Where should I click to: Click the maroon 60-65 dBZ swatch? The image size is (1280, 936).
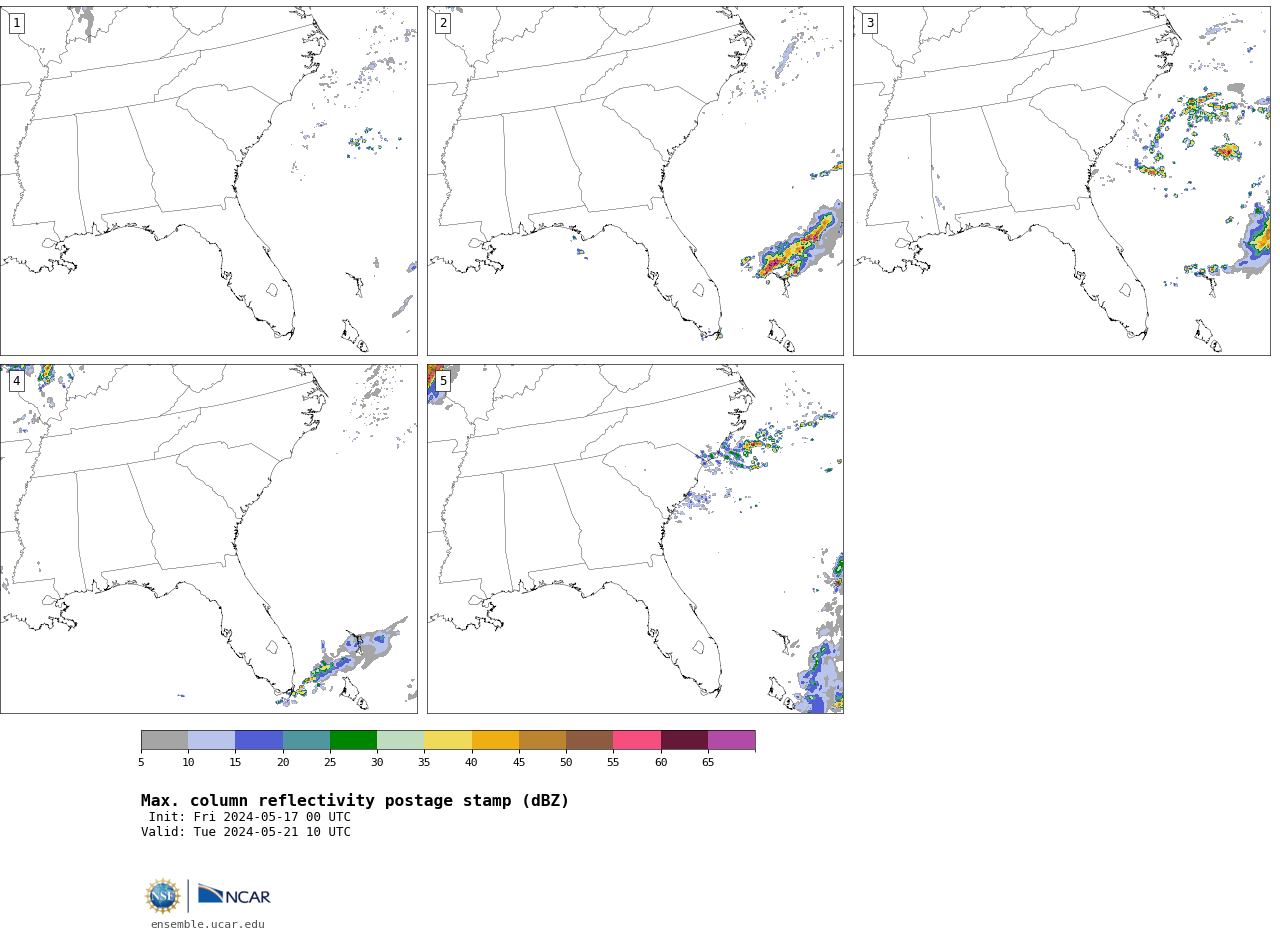[684, 740]
